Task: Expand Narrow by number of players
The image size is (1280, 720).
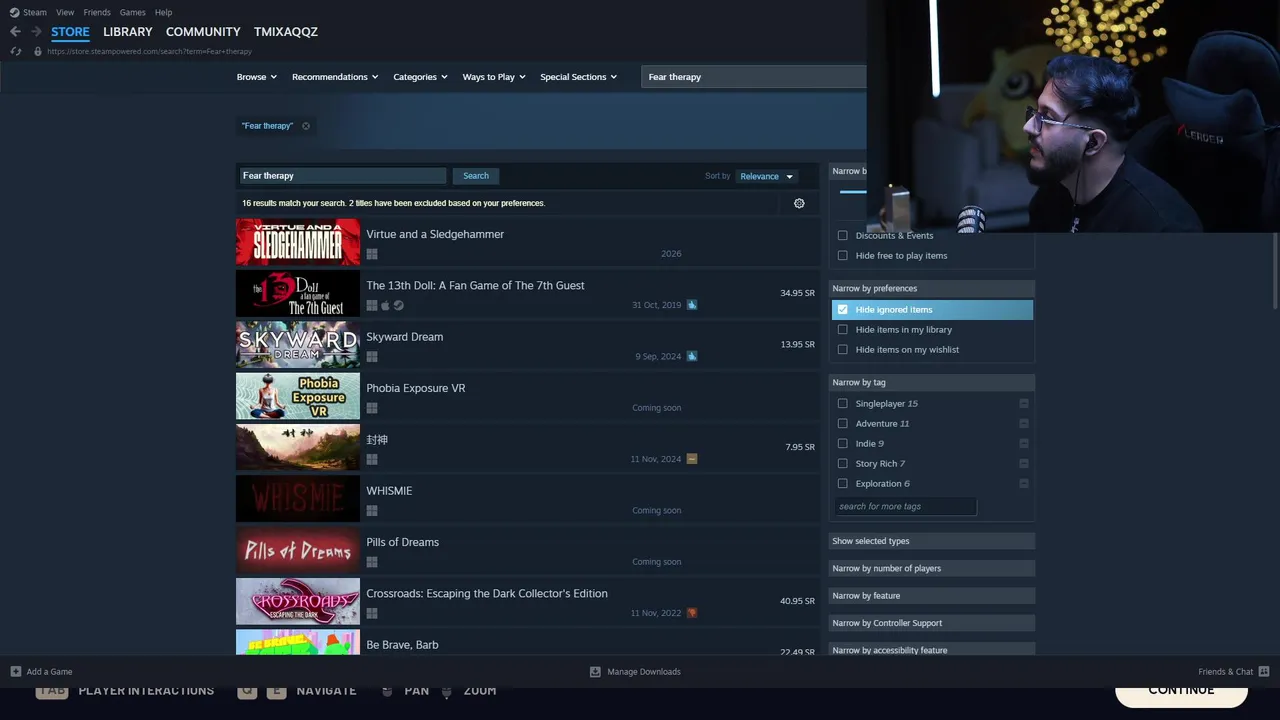Action: click(x=932, y=568)
